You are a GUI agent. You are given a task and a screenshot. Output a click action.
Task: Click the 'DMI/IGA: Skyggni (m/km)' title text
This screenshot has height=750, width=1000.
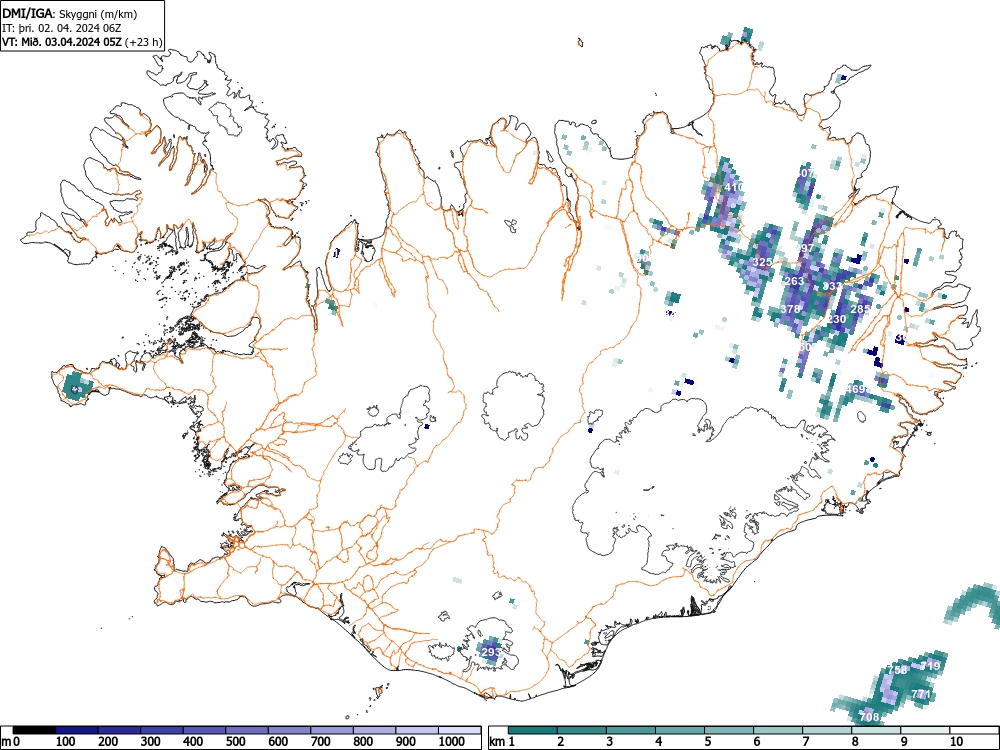click(70, 14)
